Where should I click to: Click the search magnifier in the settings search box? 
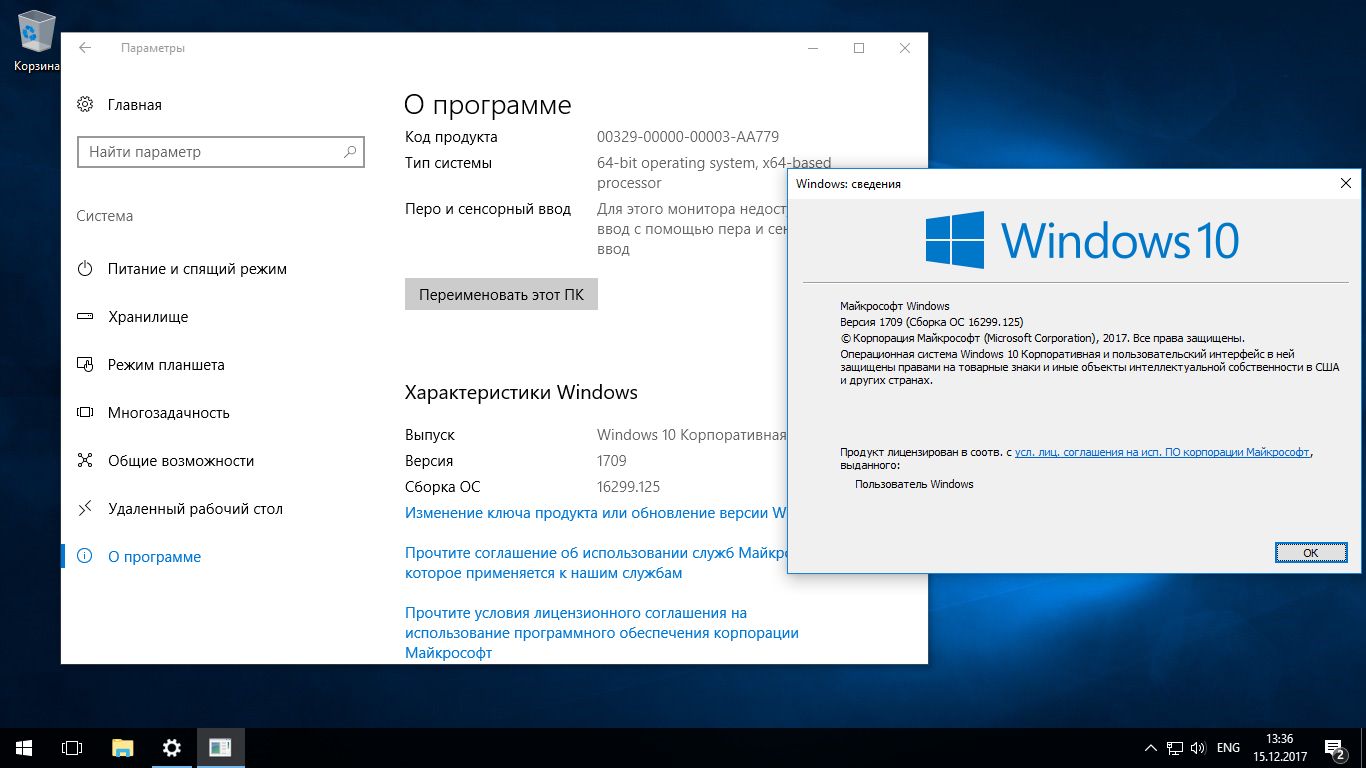pos(350,152)
